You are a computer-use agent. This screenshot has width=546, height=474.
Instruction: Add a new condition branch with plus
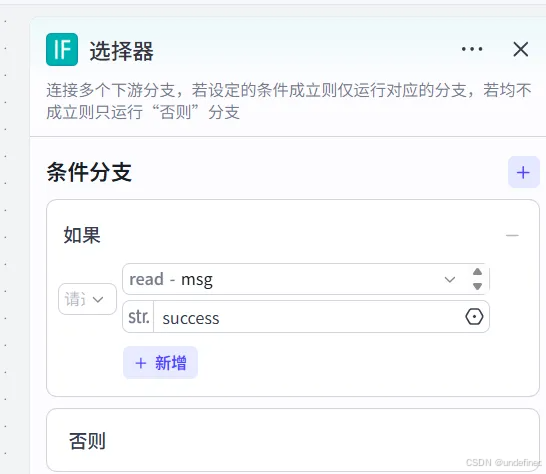[x=523, y=172]
